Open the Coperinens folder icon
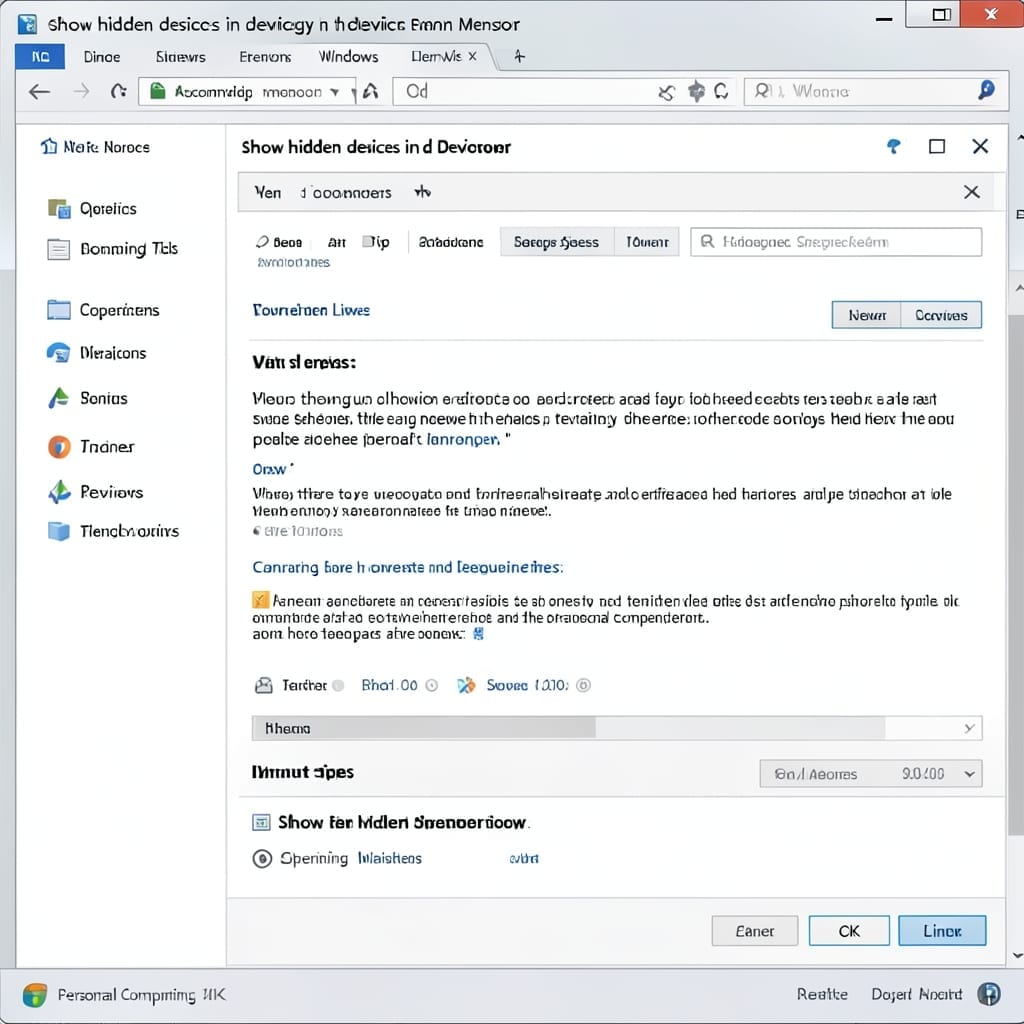 click(59, 310)
